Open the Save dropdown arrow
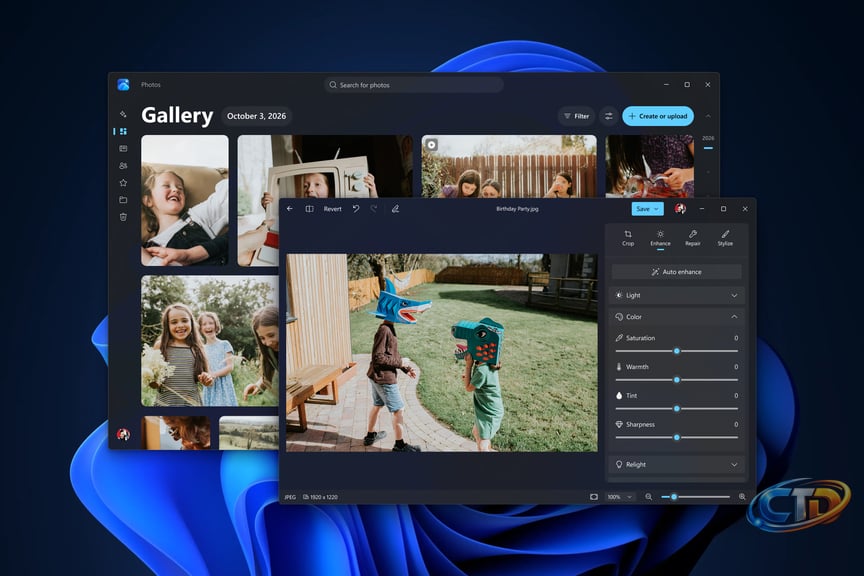This screenshot has height=576, width=864. (x=656, y=209)
